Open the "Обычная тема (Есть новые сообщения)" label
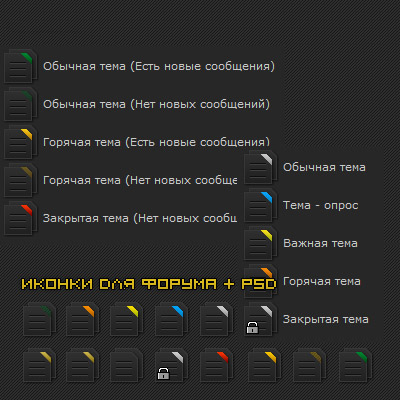This screenshot has height=400, width=400. click(159, 66)
